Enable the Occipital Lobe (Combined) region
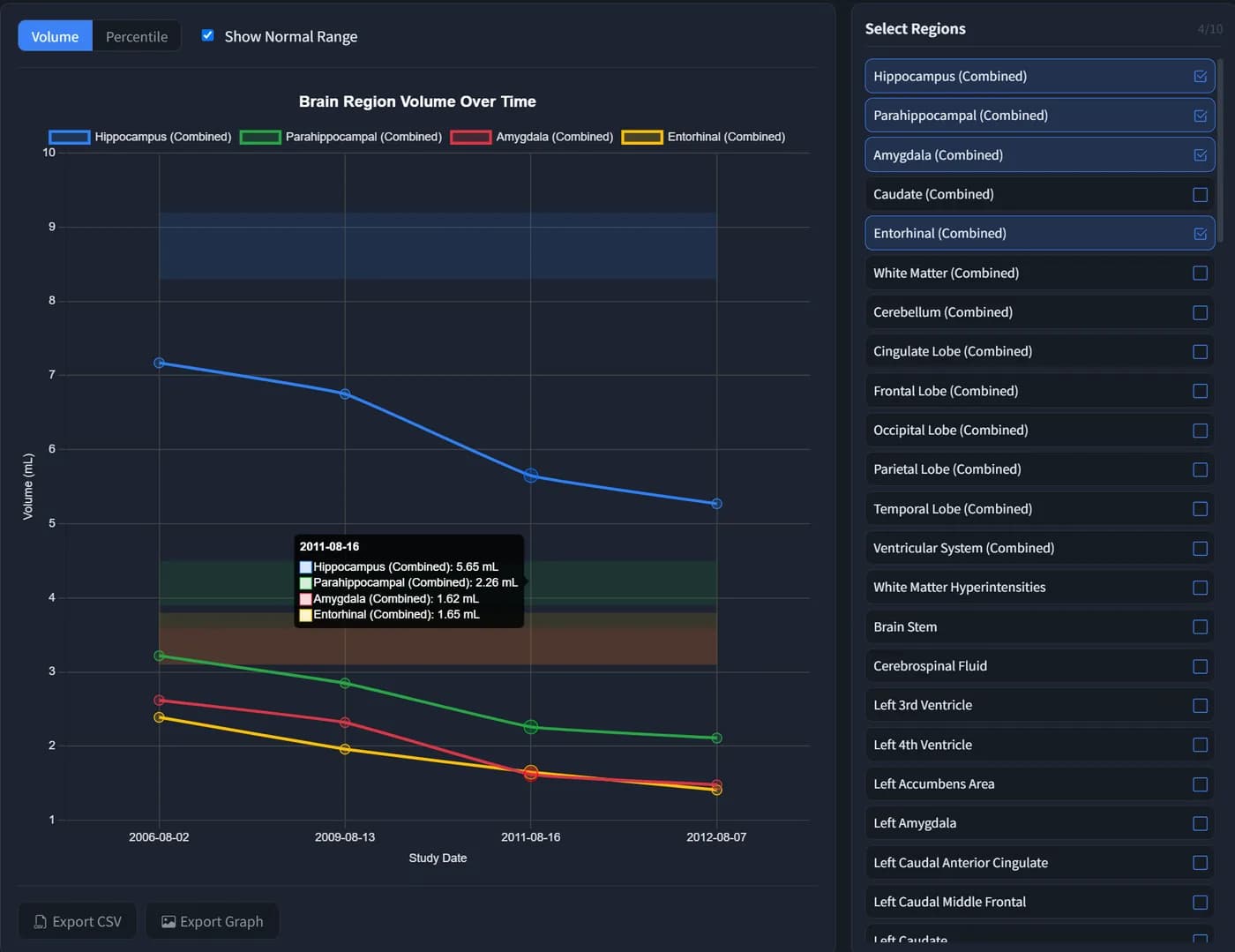The image size is (1235, 952). (1040, 430)
